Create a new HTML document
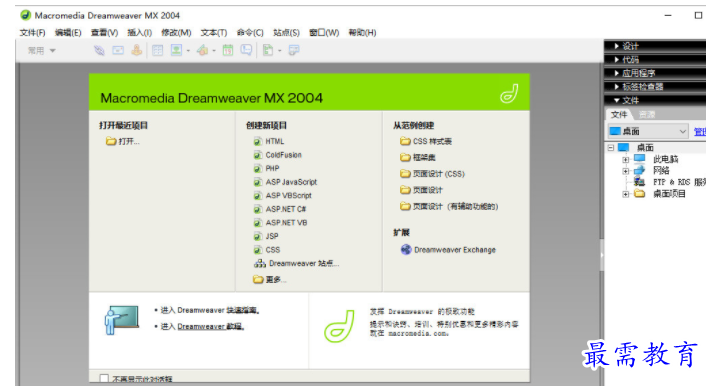The image size is (706, 386). click(269, 141)
